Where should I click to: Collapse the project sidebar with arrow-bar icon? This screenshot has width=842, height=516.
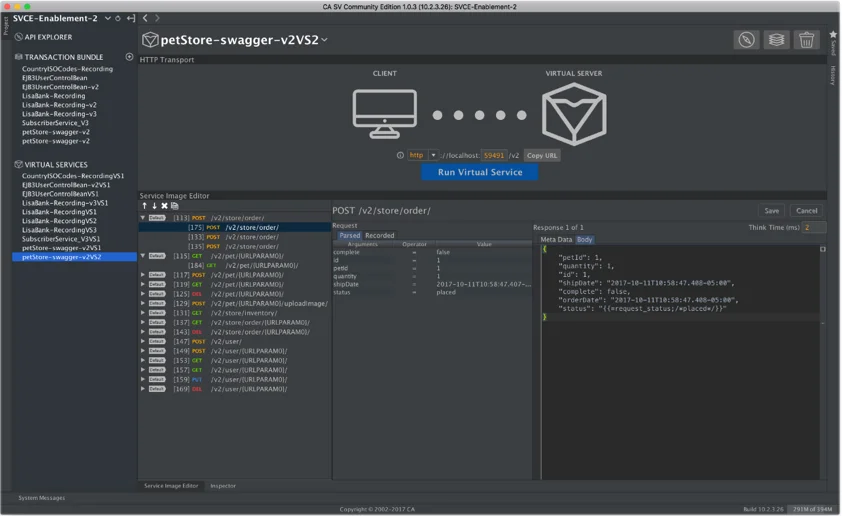(x=130, y=18)
